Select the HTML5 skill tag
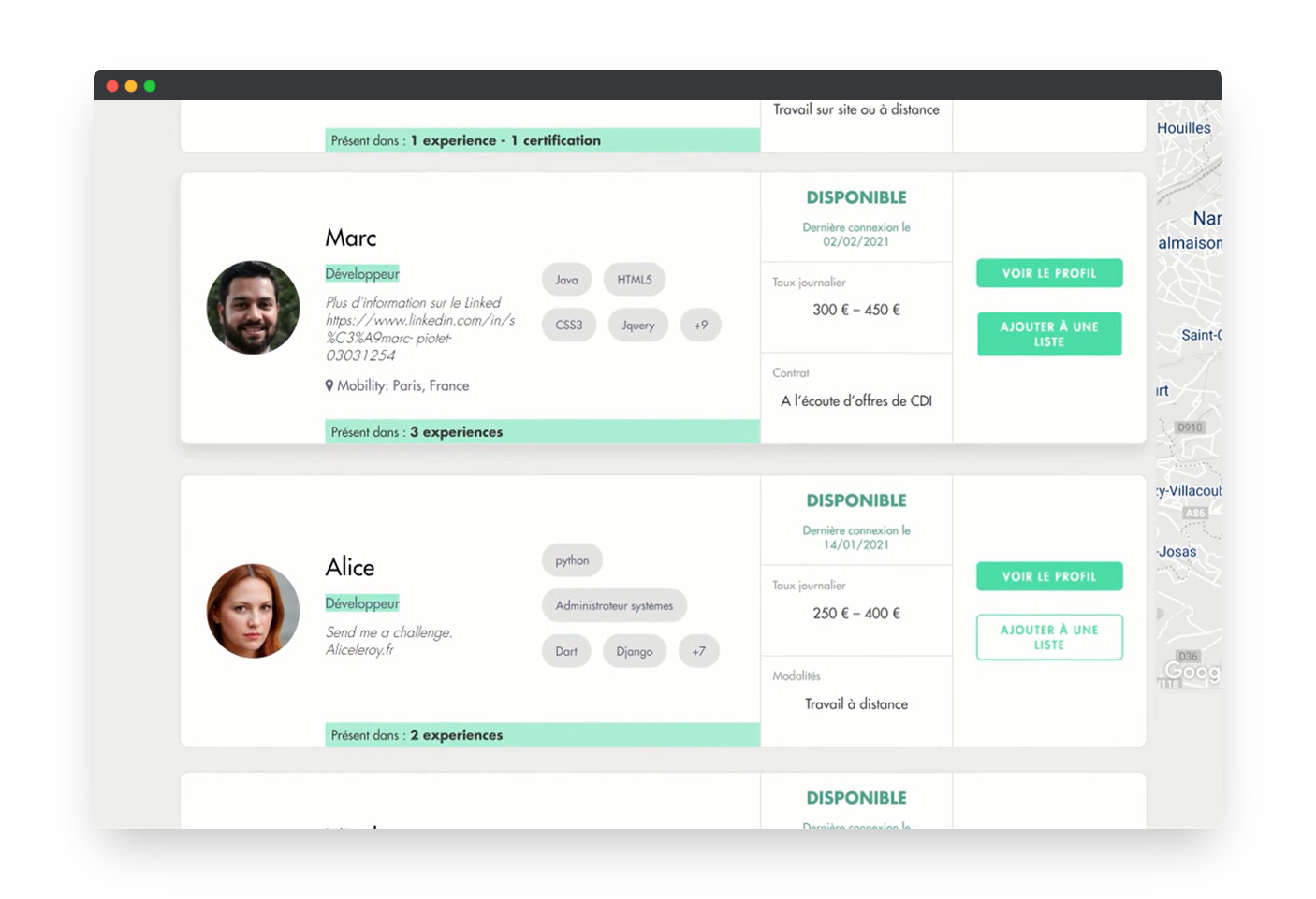The image size is (1316, 899). 635,280
